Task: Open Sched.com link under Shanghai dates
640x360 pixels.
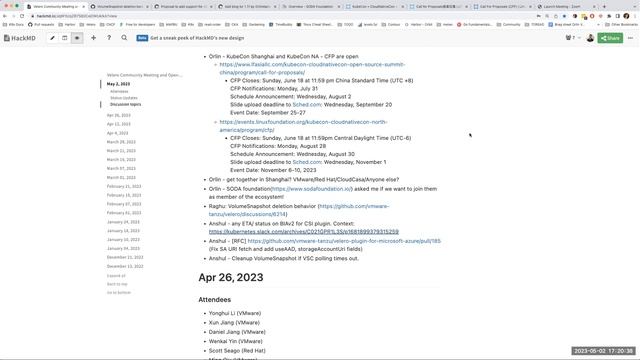Action: click(x=307, y=105)
